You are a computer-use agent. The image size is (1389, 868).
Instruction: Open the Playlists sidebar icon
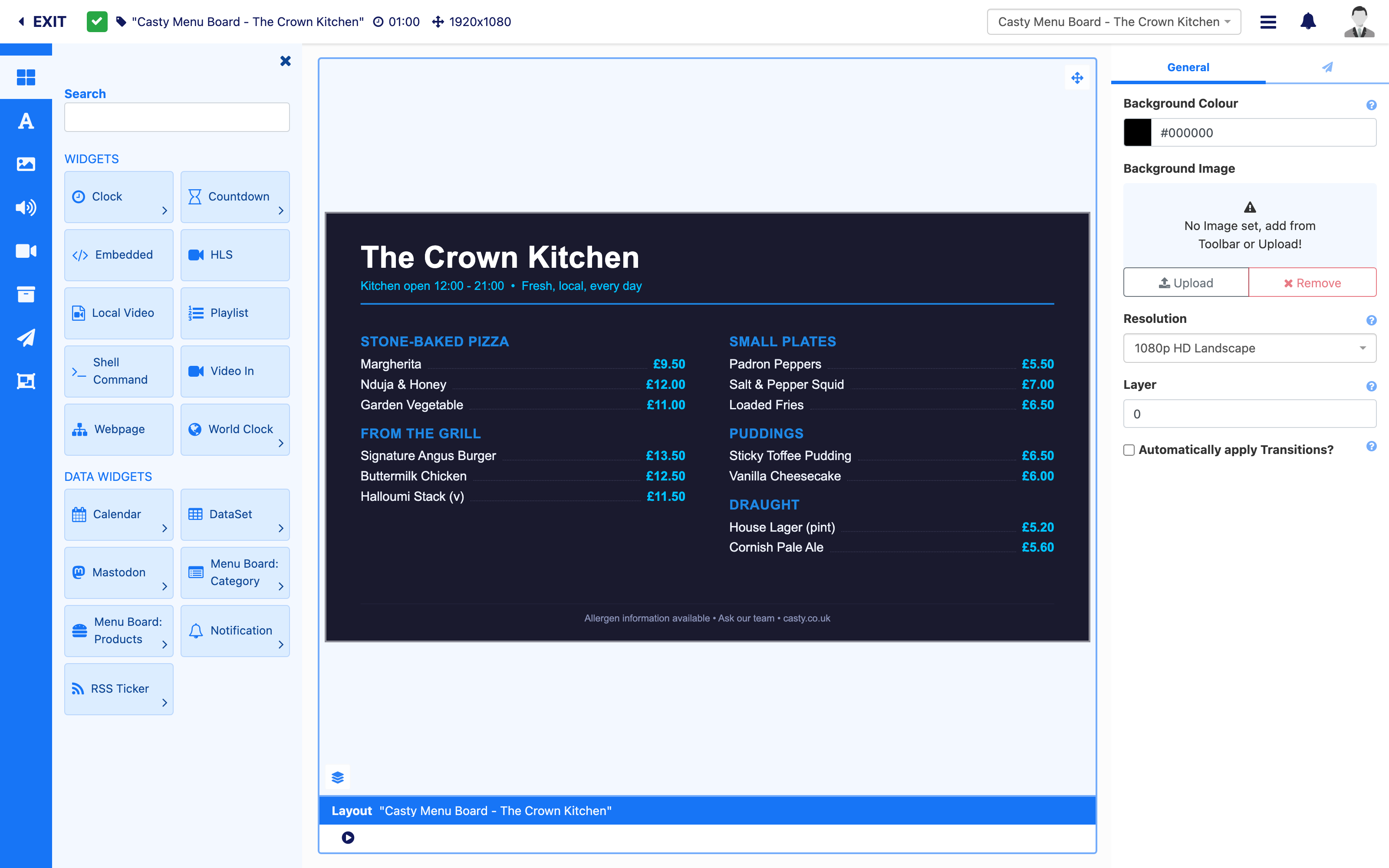coord(26,381)
